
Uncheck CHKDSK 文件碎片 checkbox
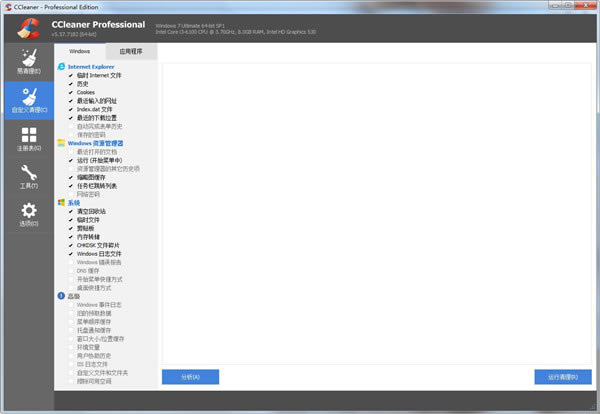tap(71, 245)
